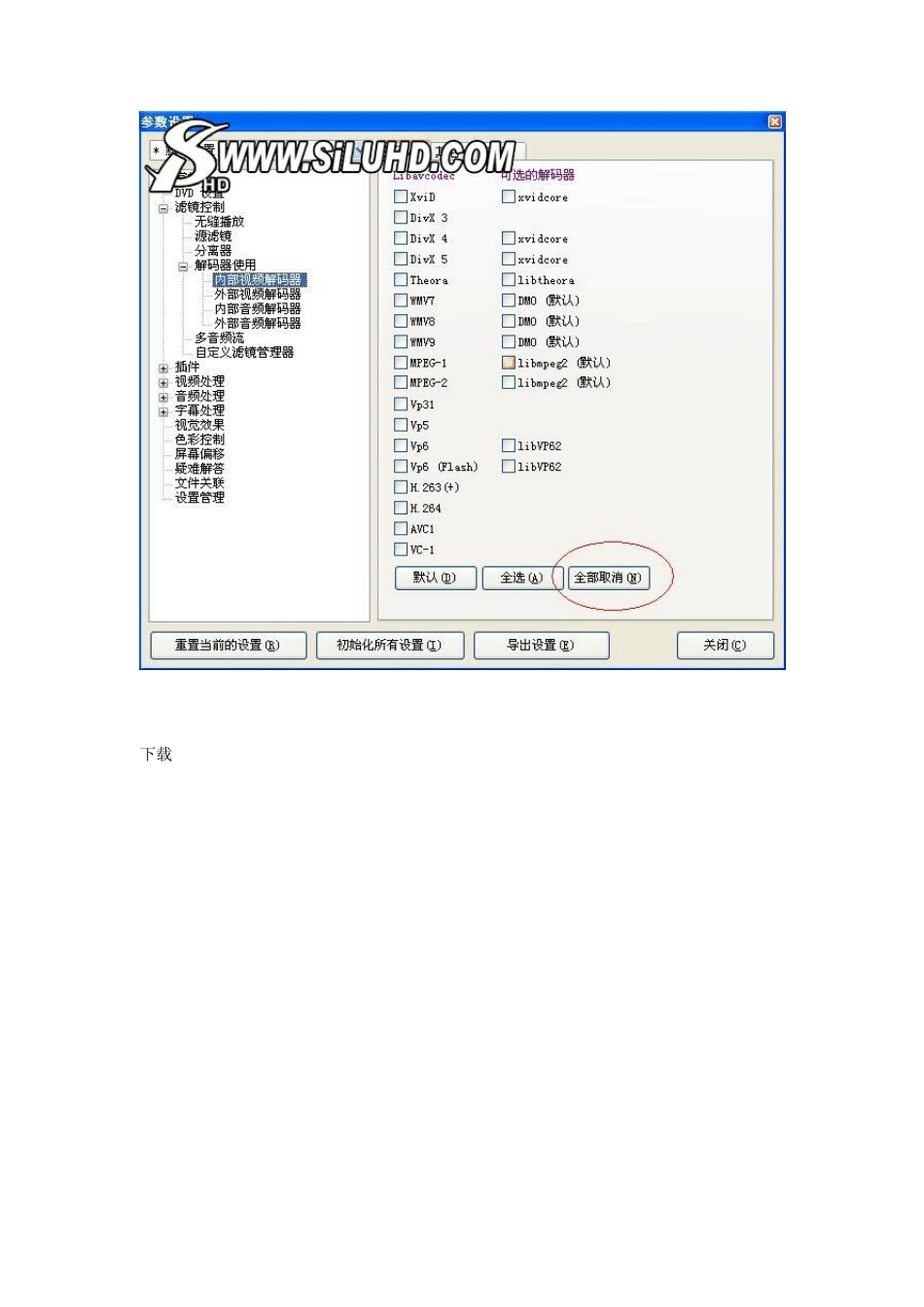This screenshot has height=1307, width=924.
Task: Check DMO (默认) in the WMV9 row
Action: 509,341
